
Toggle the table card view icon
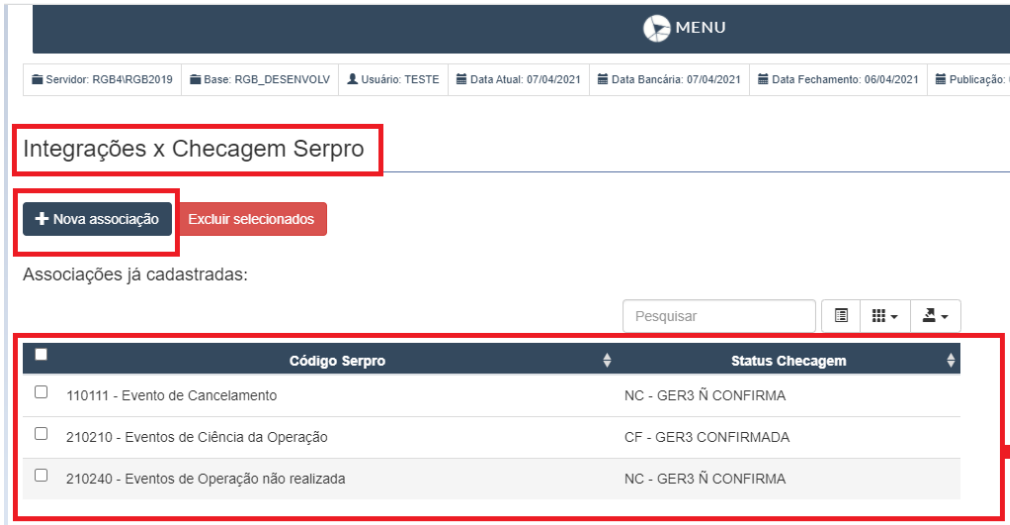[842, 316]
